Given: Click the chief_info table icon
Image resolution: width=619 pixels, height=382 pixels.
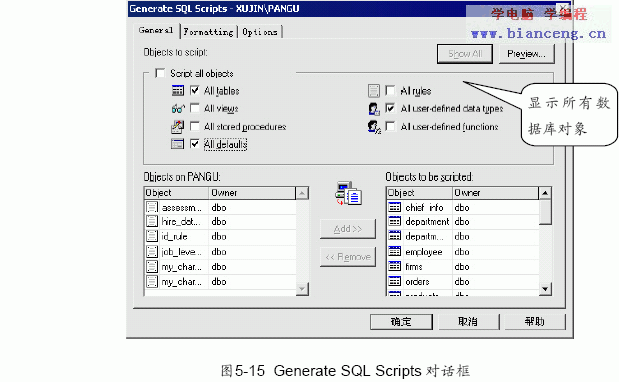Looking at the screenshot, I should click(395, 207).
